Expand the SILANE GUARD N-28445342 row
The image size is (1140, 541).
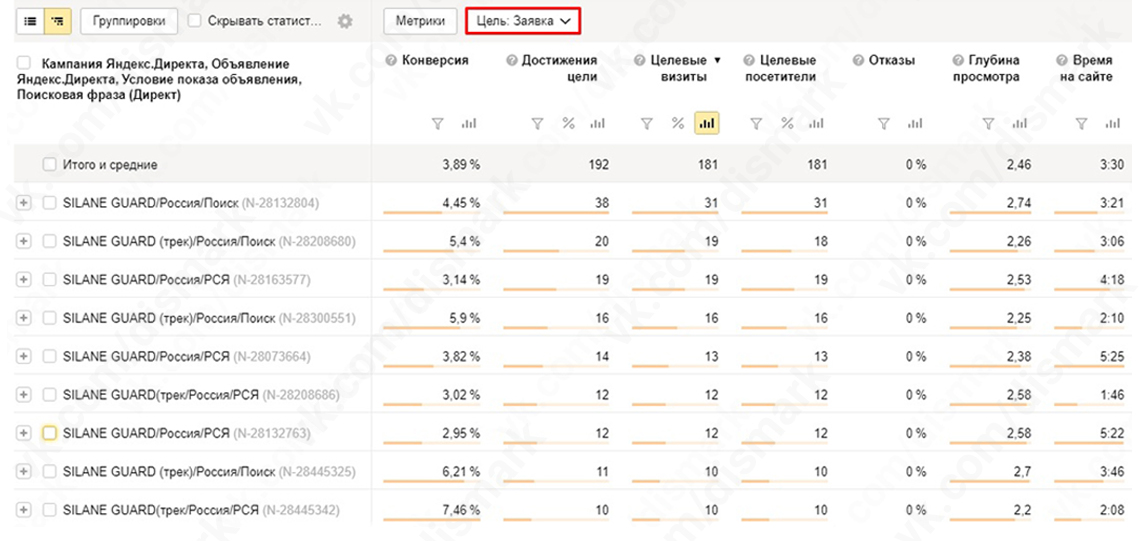pos(25,510)
